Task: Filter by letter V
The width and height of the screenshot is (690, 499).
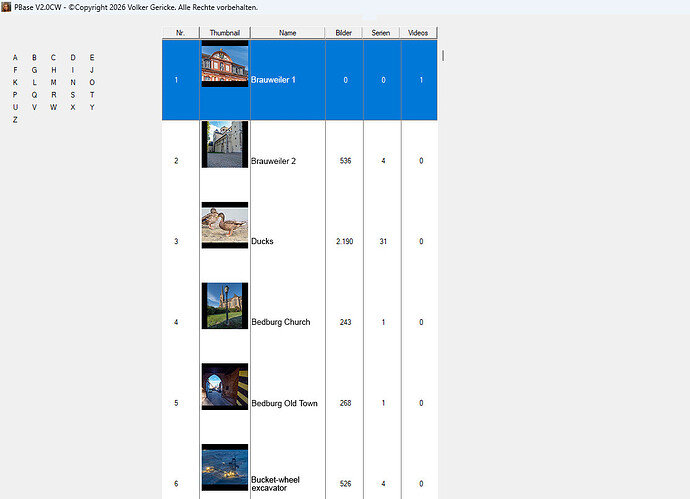Action: [x=34, y=107]
